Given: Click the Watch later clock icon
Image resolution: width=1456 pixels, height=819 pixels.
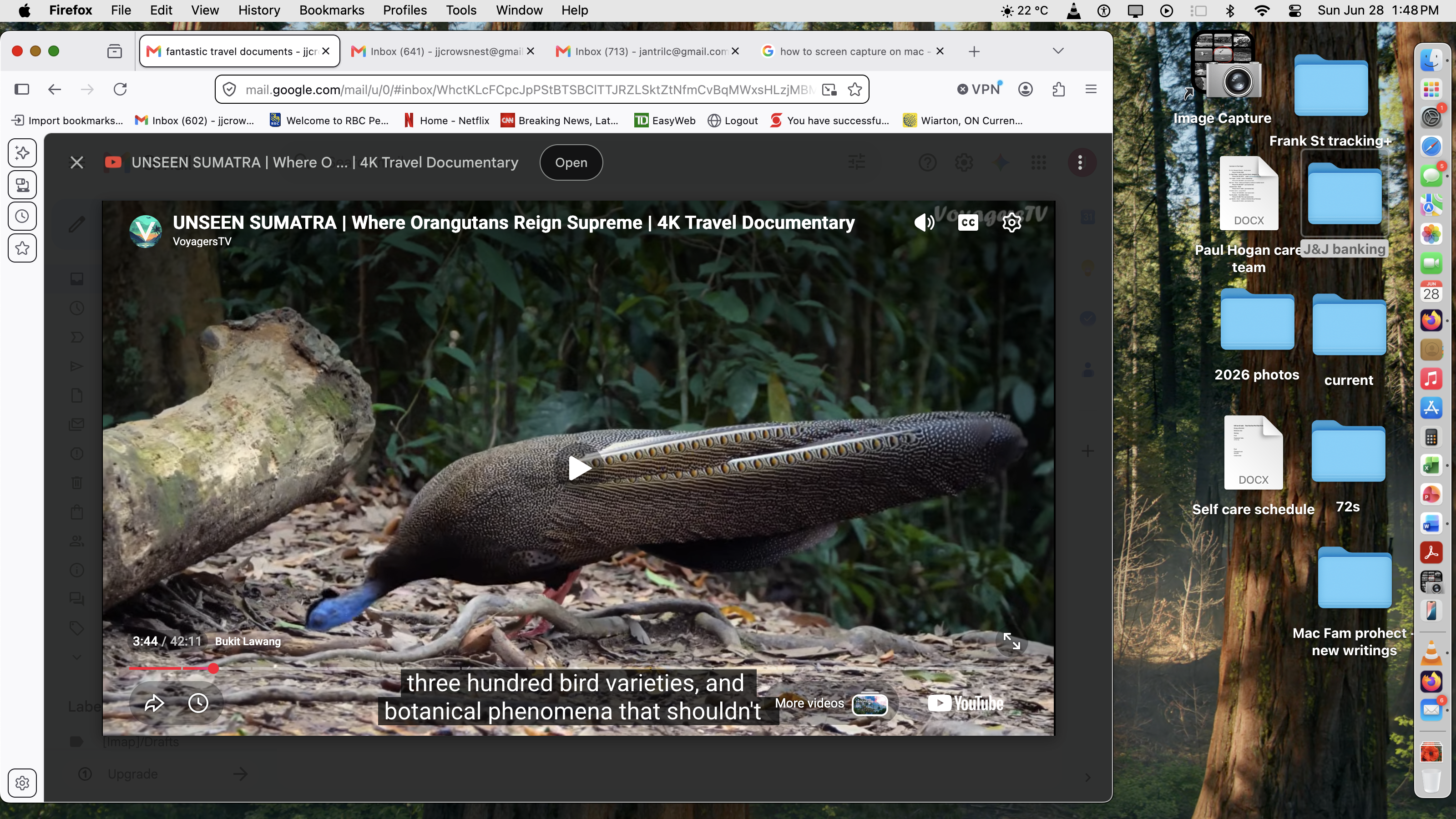Looking at the screenshot, I should click(x=198, y=703).
